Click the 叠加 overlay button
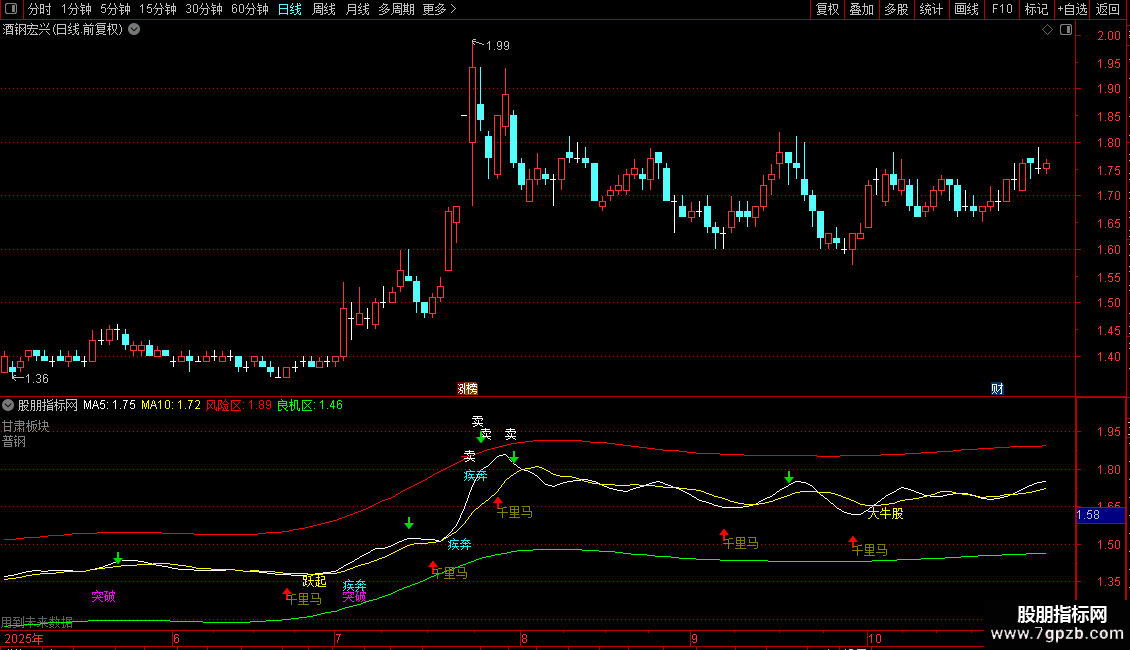 861,9
